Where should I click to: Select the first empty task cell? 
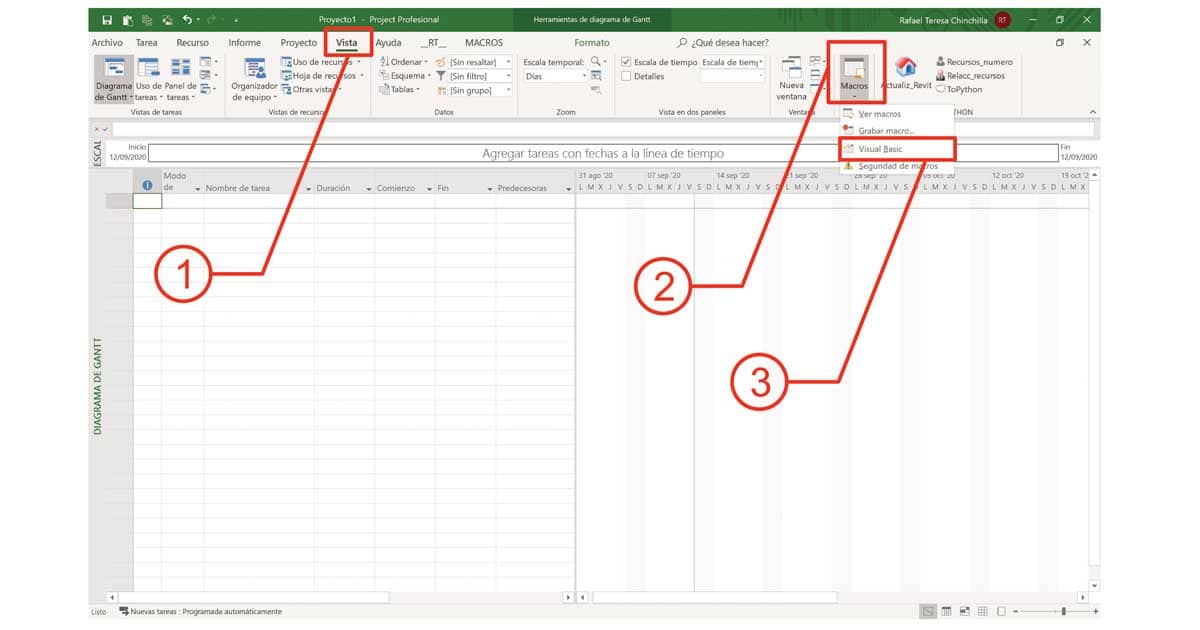coord(147,201)
